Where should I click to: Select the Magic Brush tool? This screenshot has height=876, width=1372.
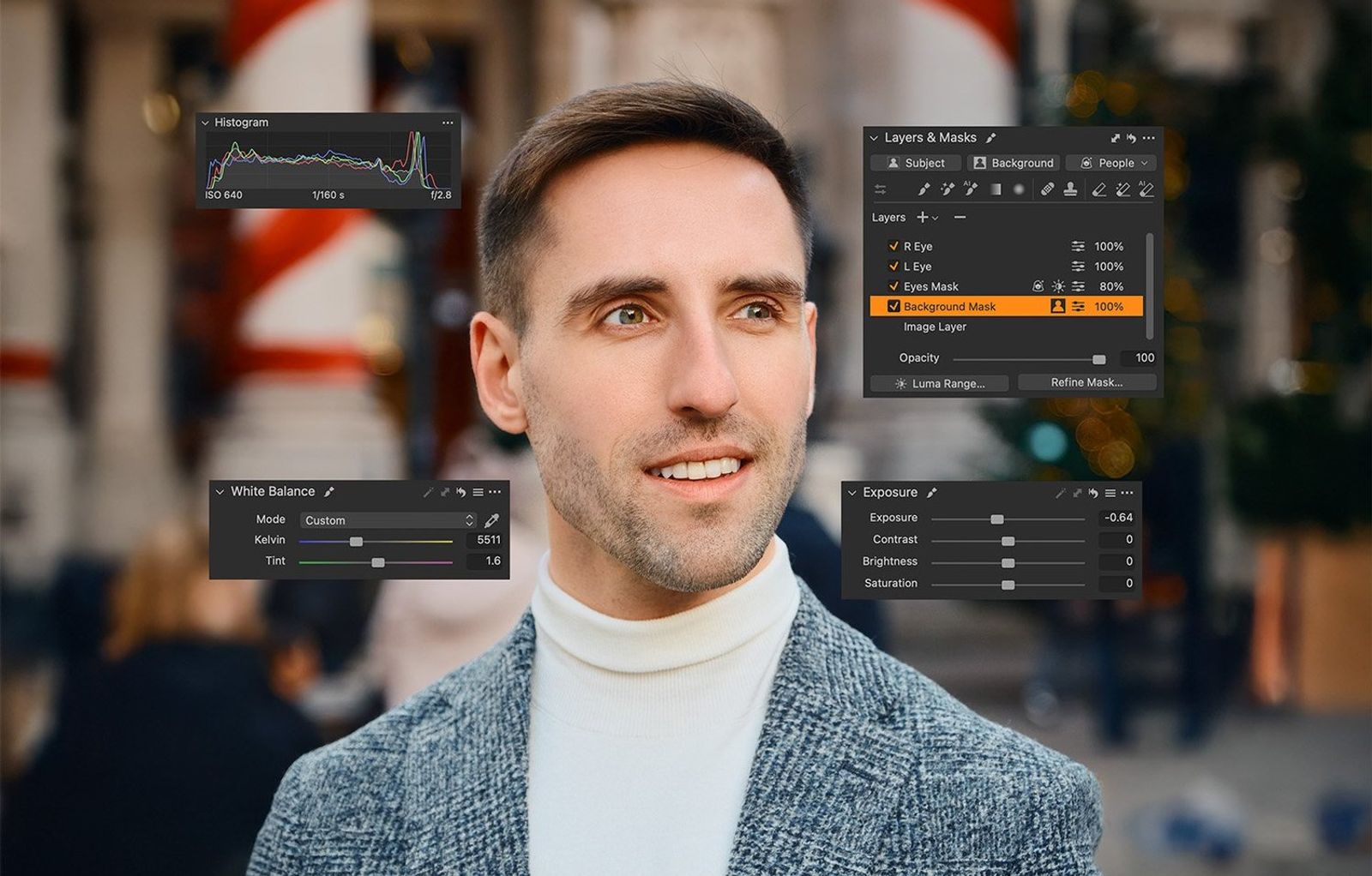point(948,189)
